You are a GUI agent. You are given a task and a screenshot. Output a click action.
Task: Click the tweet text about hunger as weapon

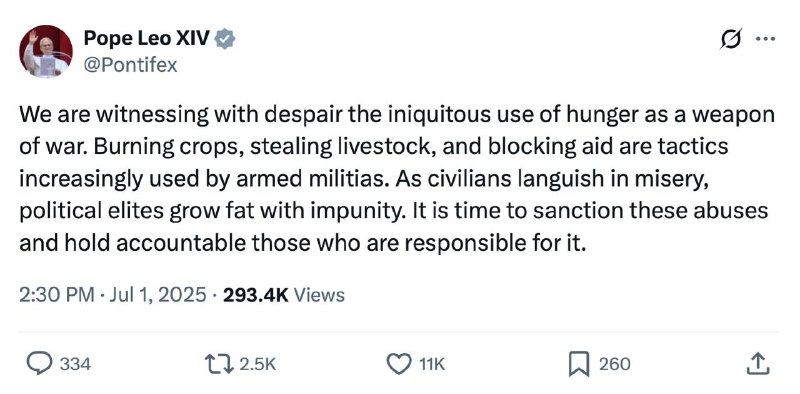397,179
